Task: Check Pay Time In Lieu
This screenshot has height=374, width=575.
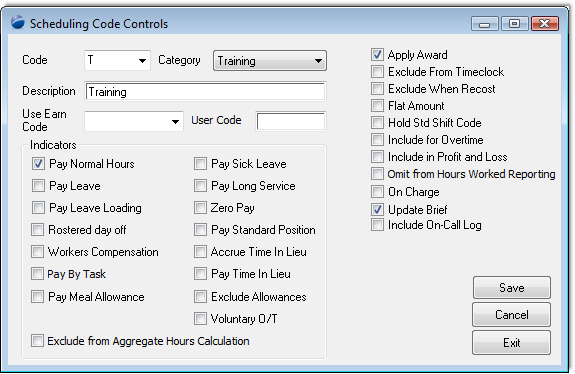Action: 200,274
